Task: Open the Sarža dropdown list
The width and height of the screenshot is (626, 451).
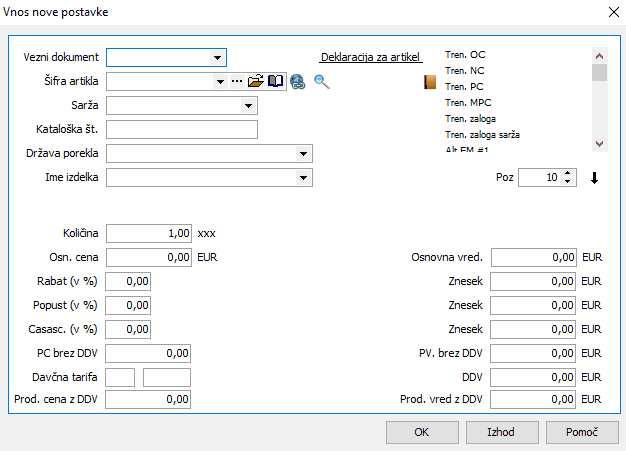Action: click(248, 106)
